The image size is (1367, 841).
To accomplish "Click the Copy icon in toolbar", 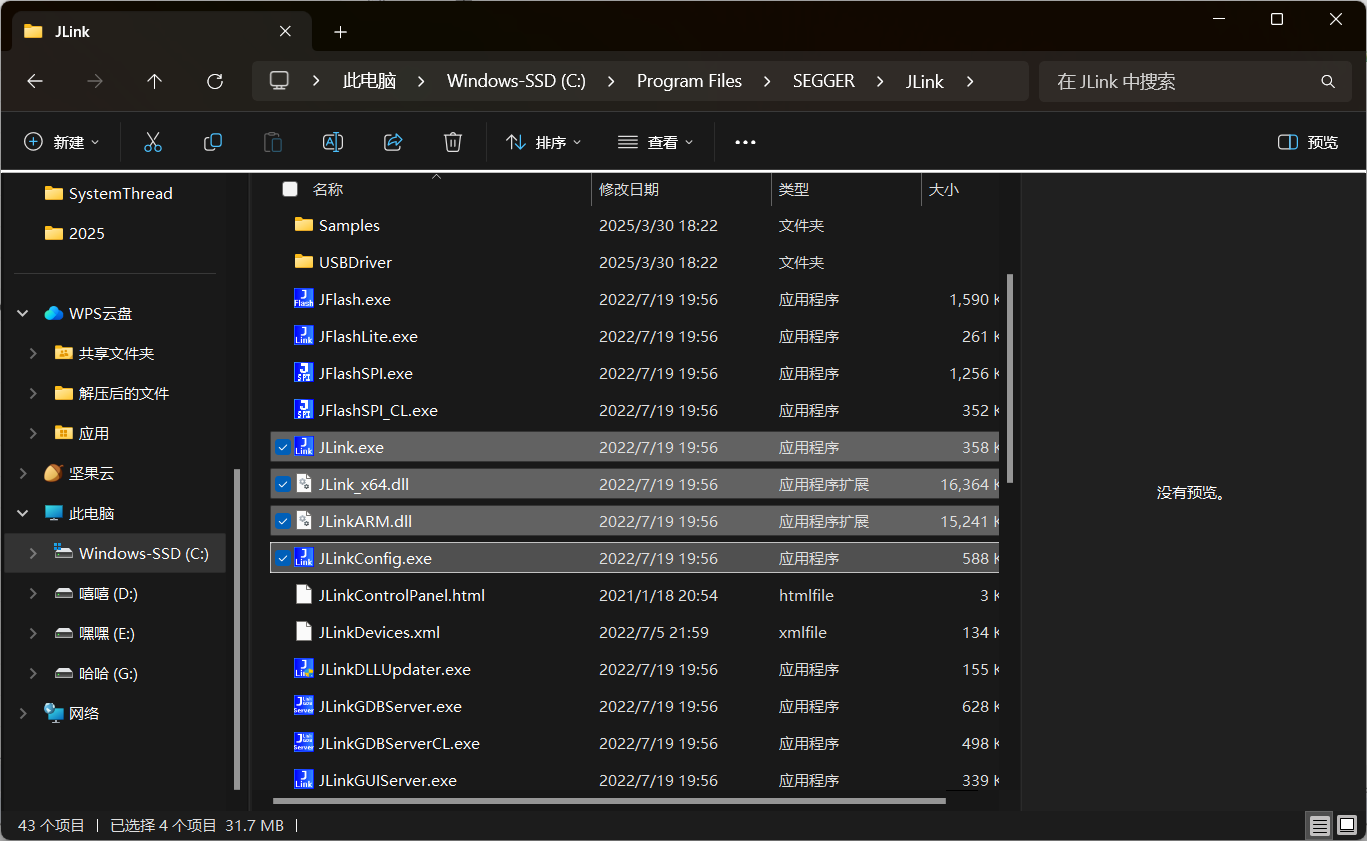I will 213,142.
